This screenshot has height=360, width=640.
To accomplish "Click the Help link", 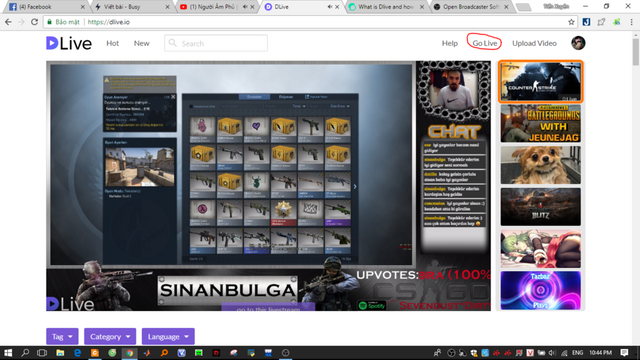I will point(449,43).
